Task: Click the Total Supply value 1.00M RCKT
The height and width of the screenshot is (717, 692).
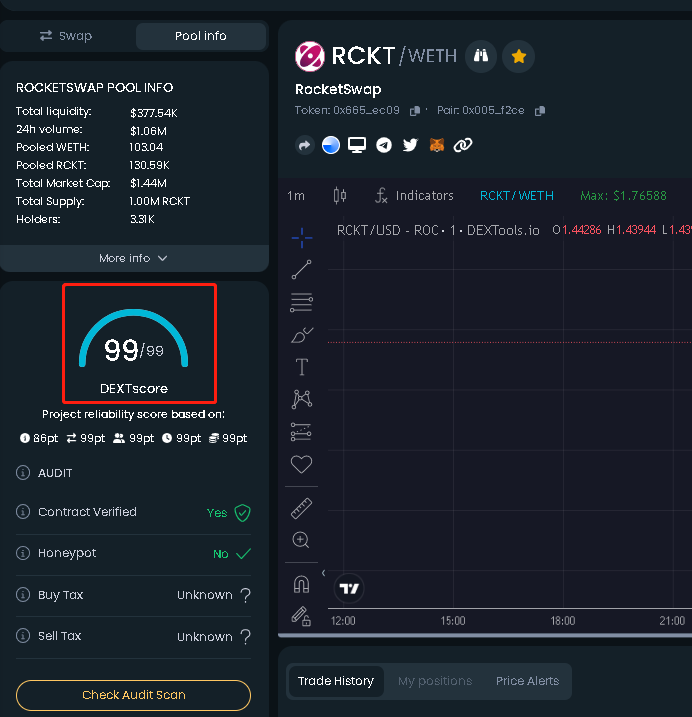Action: (x=160, y=201)
